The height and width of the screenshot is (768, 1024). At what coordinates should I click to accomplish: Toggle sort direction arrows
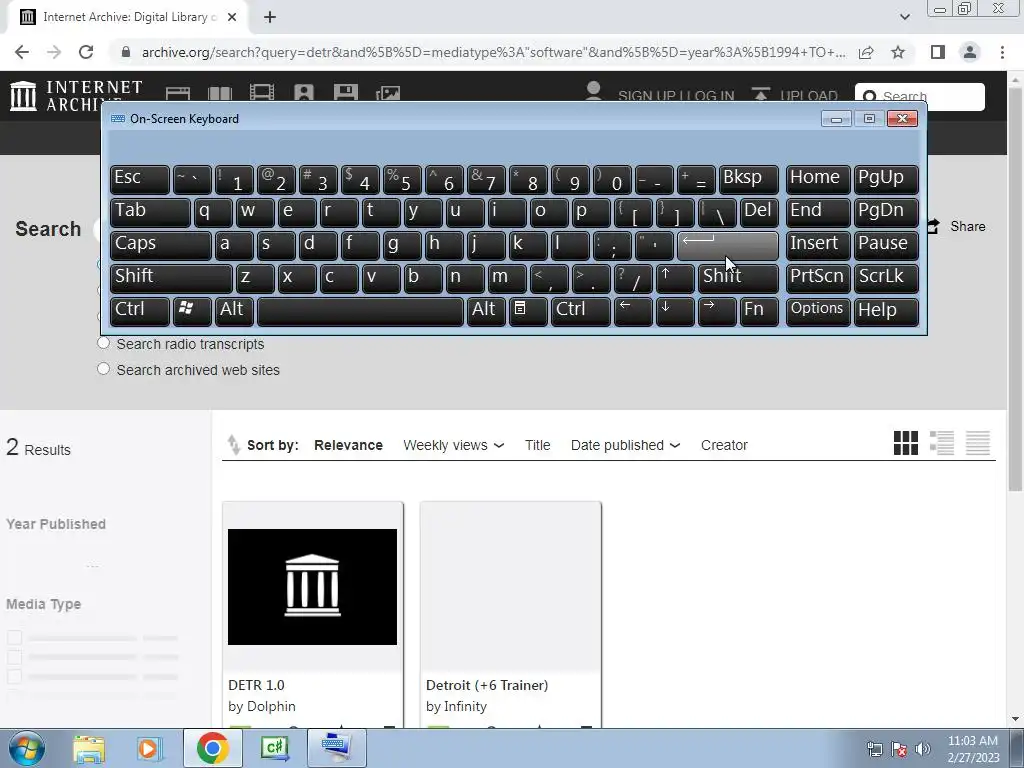click(233, 445)
